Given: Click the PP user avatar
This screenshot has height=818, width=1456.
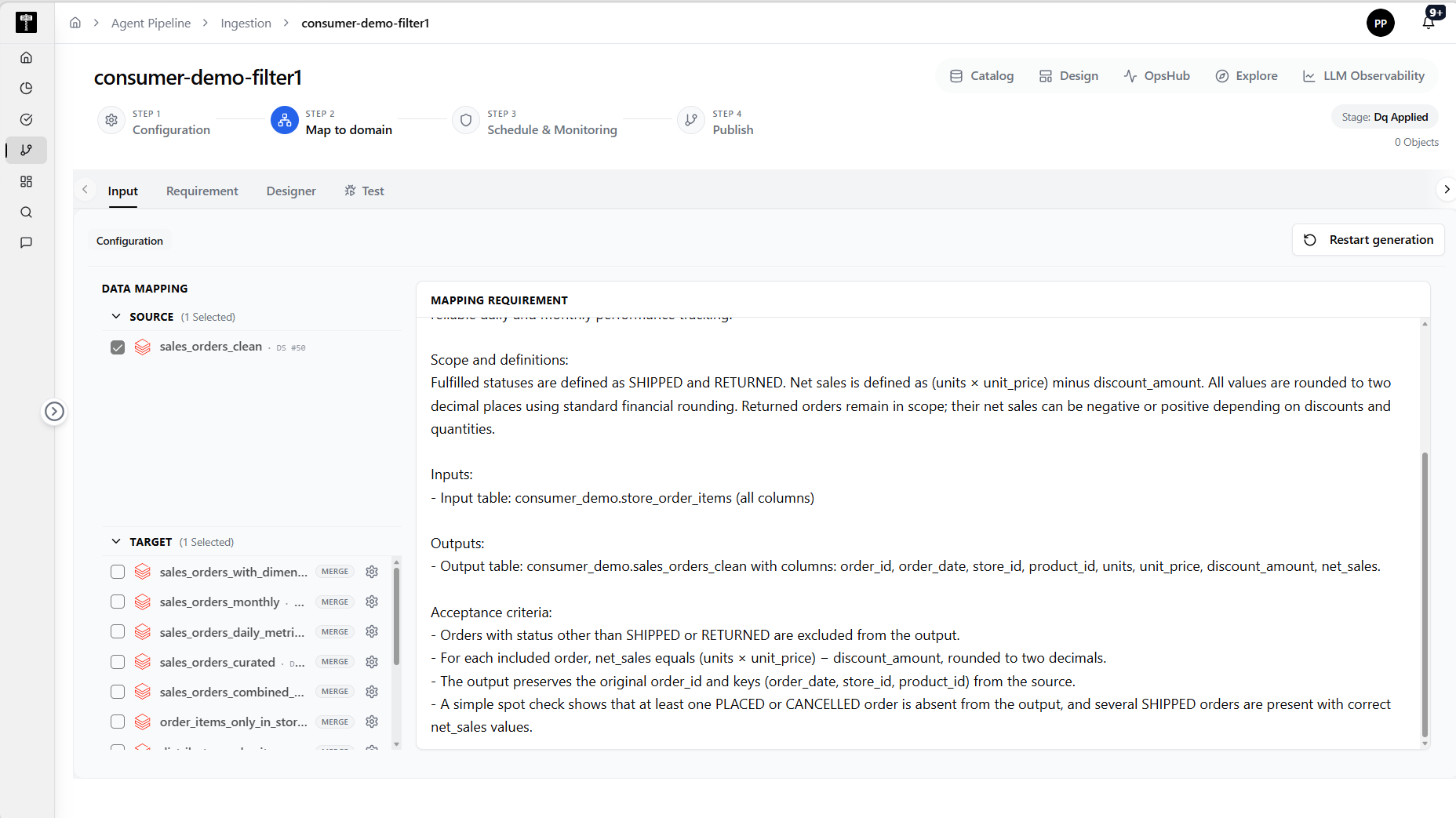Looking at the screenshot, I should [1381, 23].
